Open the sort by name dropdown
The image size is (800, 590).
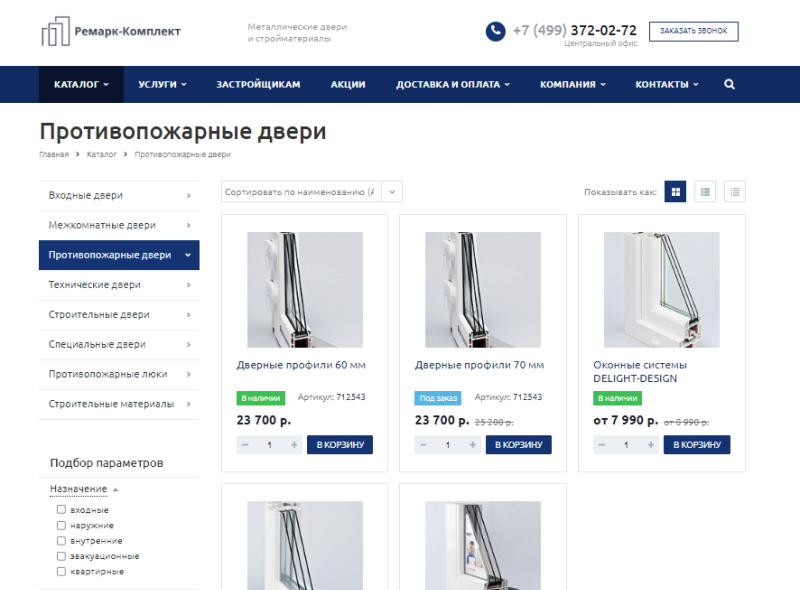(311, 191)
